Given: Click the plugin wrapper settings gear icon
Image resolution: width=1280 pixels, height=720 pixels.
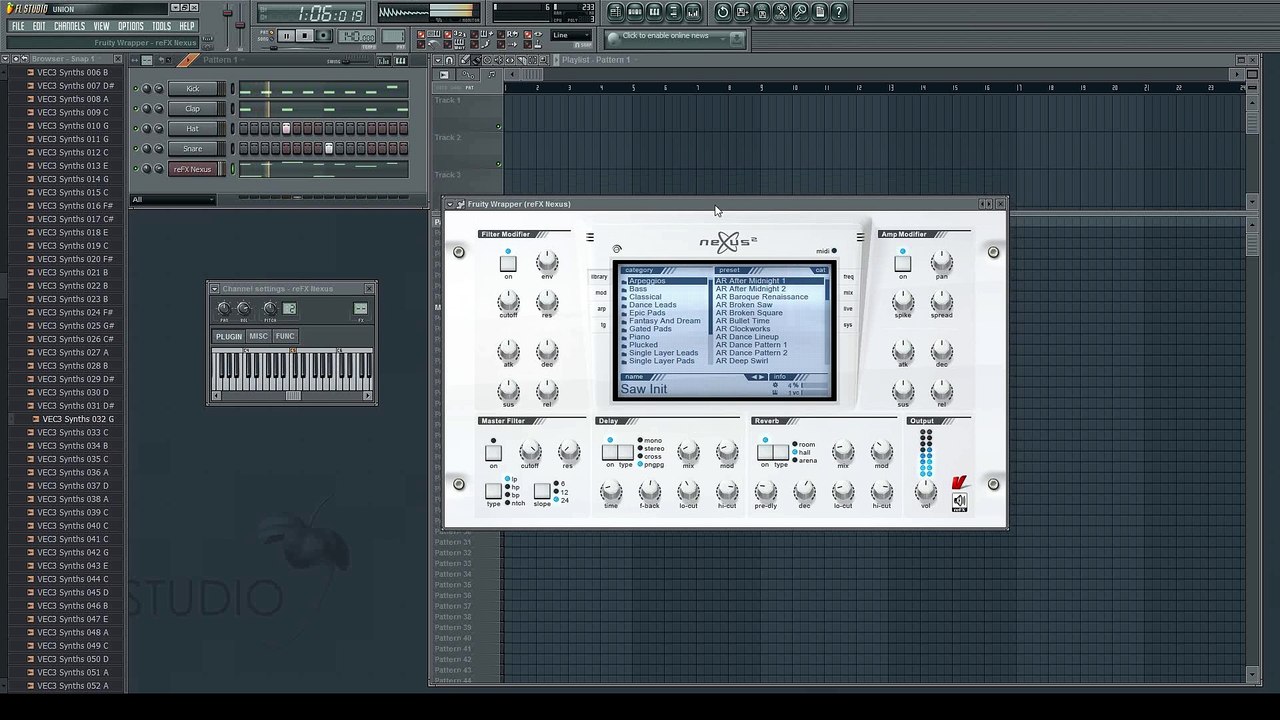Looking at the screenshot, I should coord(461,204).
